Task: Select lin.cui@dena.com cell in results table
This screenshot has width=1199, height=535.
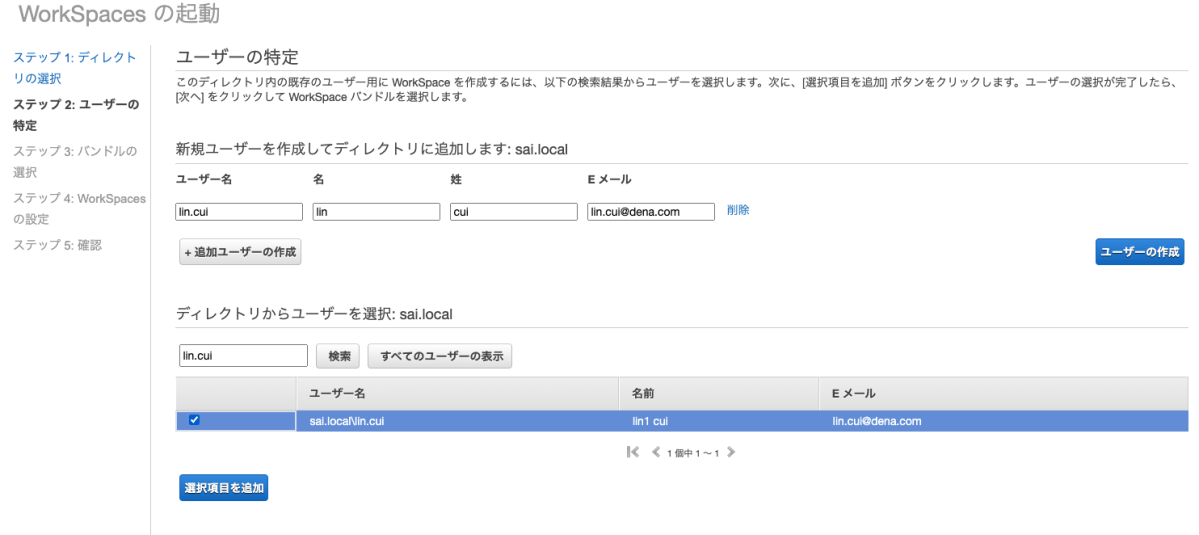Action: tap(1003, 421)
